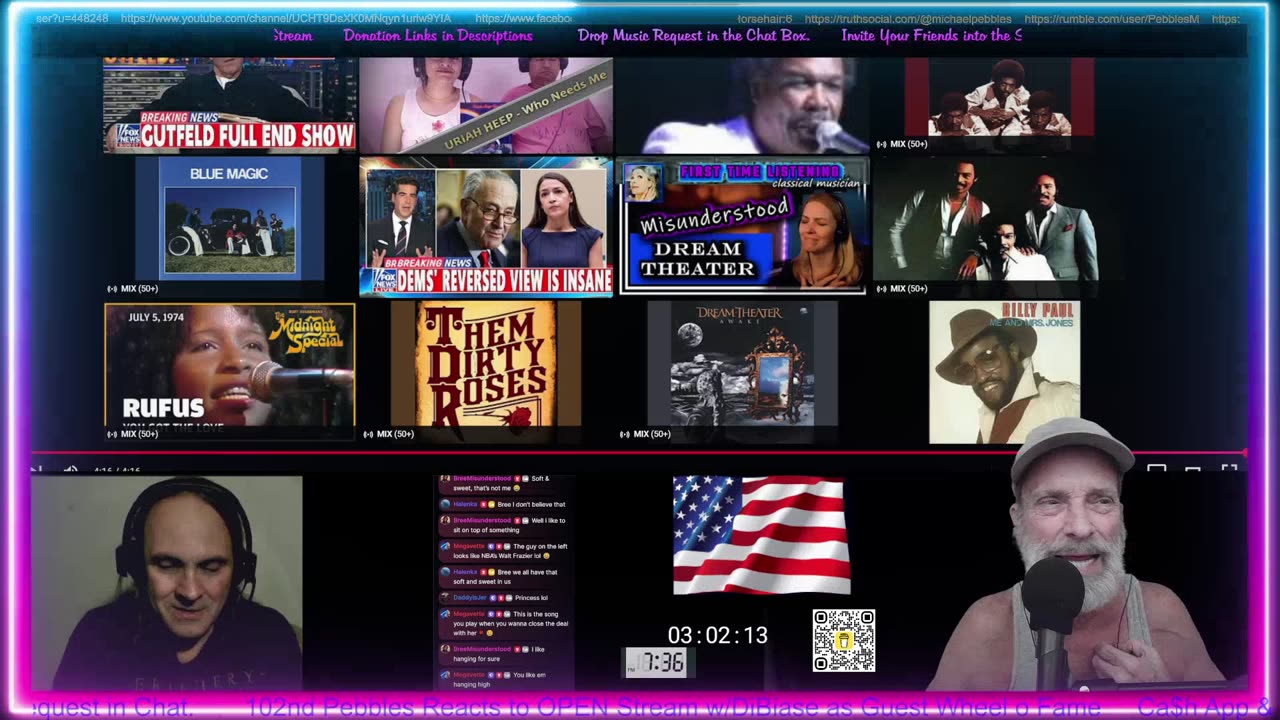Click 'FIRST TIME LISTENING' banner on Dream Theater thumbnail

click(x=762, y=172)
